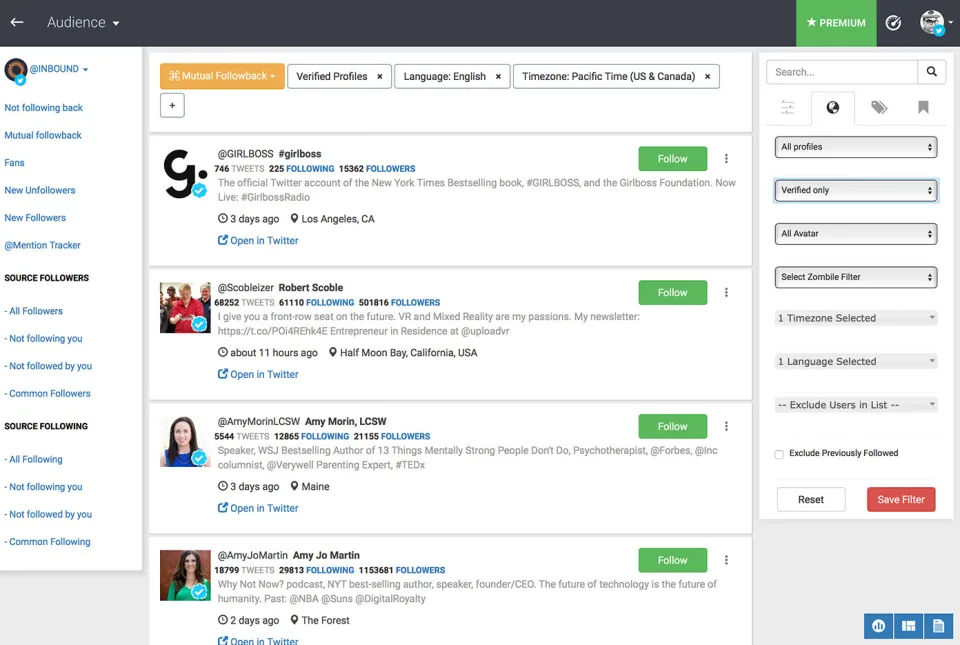Follow Amy Jo Martin
Image resolution: width=960 pixels, height=645 pixels.
point(672,560)
